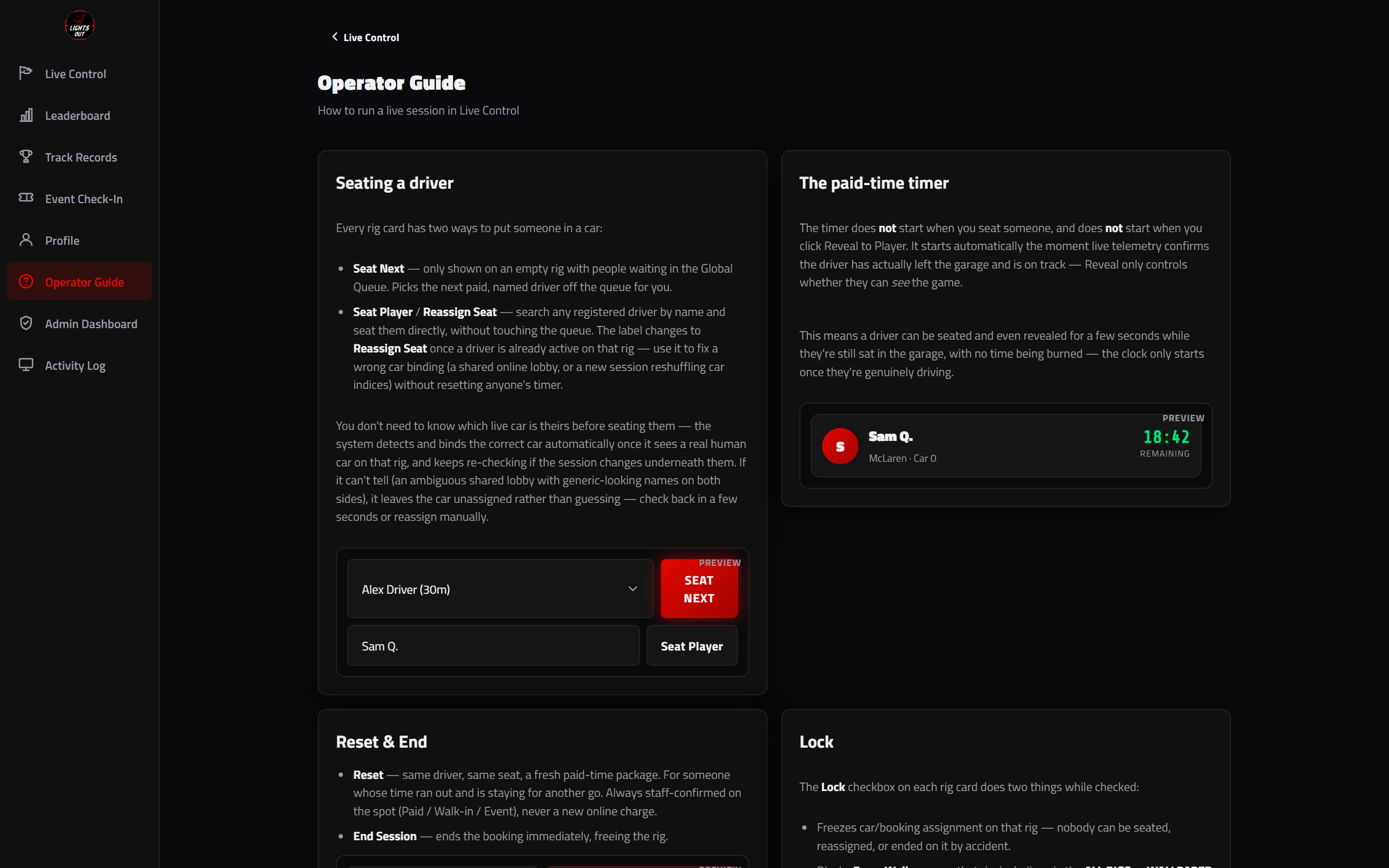Open Event Check-In from the sidebar
The height and width of the screenshot is (868, 1389).
(x=79, y=198)
